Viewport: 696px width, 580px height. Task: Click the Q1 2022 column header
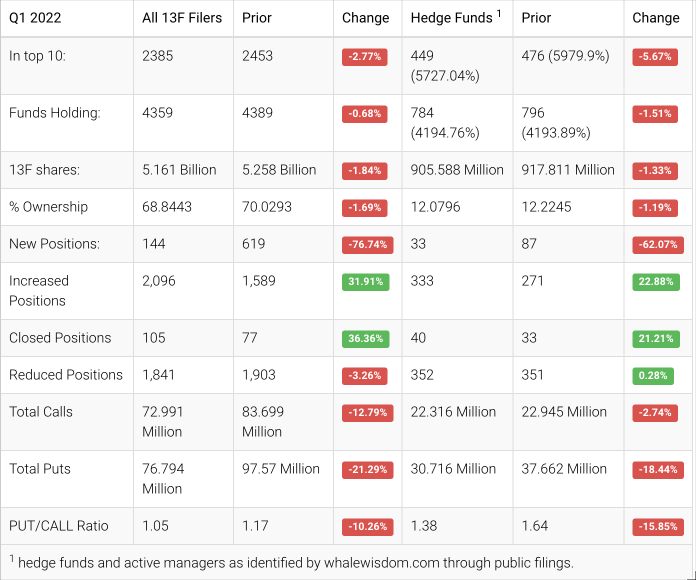38,18
